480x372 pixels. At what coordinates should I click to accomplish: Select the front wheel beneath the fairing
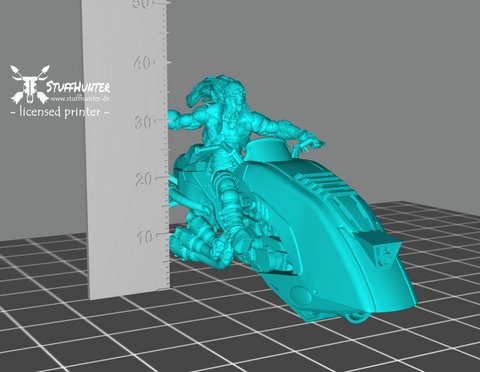pos(357,317)
